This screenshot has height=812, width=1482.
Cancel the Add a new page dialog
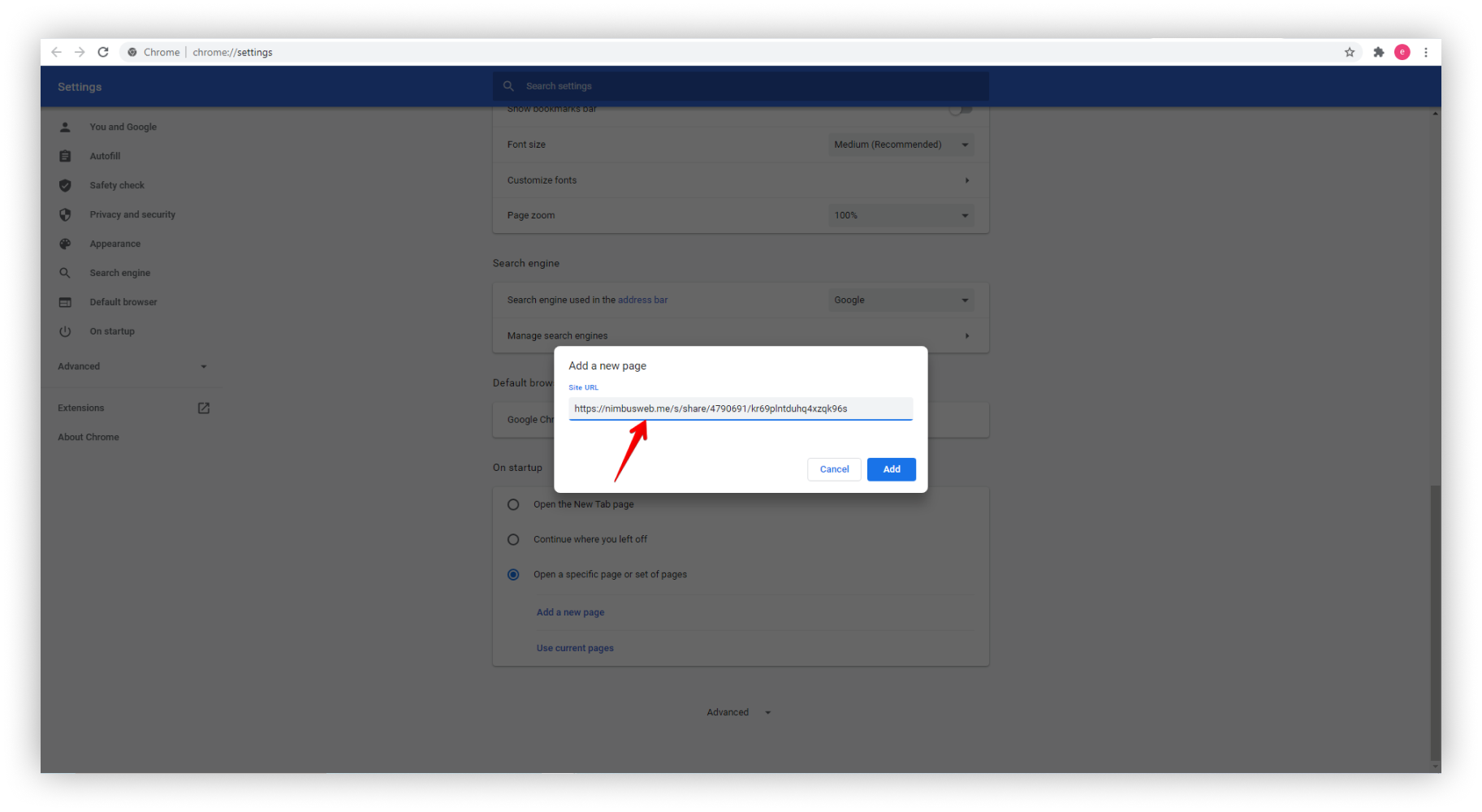click(834, 469)
